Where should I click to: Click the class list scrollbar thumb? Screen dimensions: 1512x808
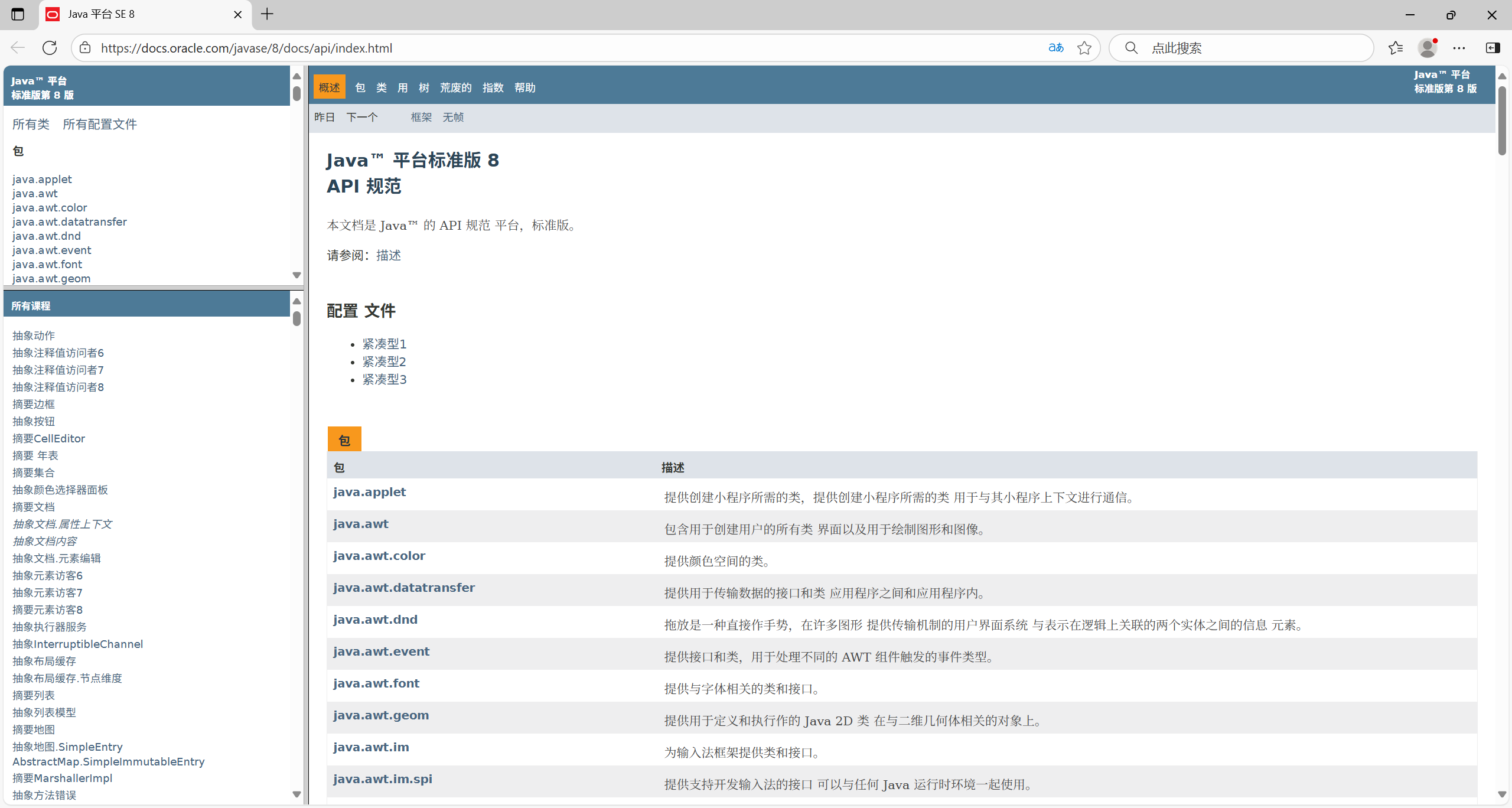click(296, 319)
